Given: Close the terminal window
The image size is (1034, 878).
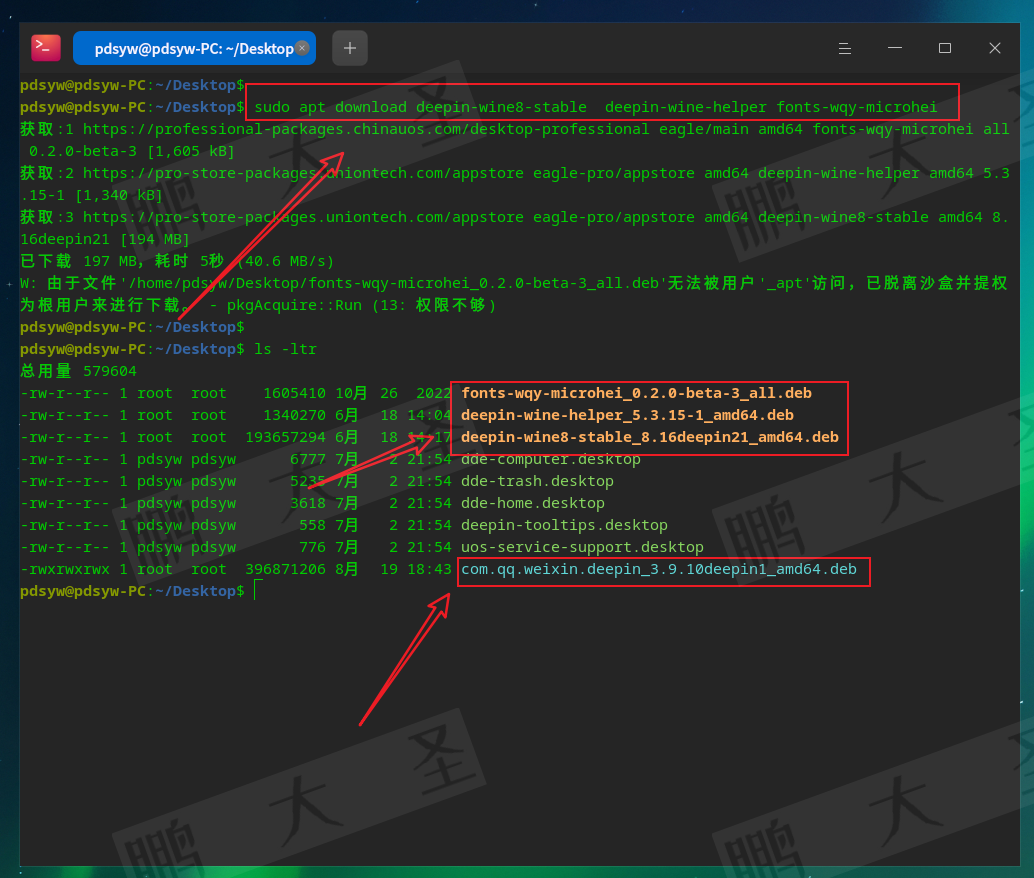Looking at the screenshot, I should [x=995, y=48].
